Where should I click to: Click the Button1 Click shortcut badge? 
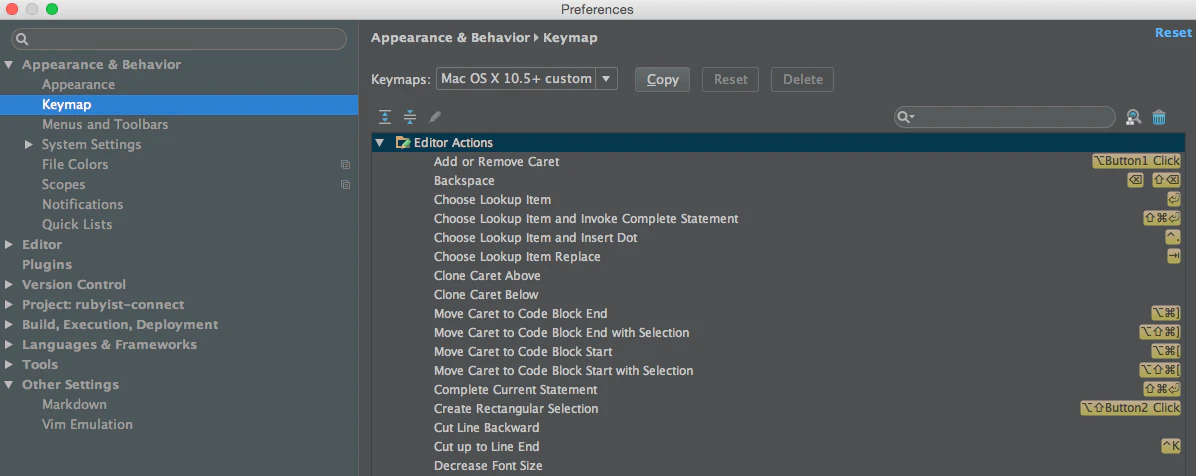click(x=1137, y=161)
